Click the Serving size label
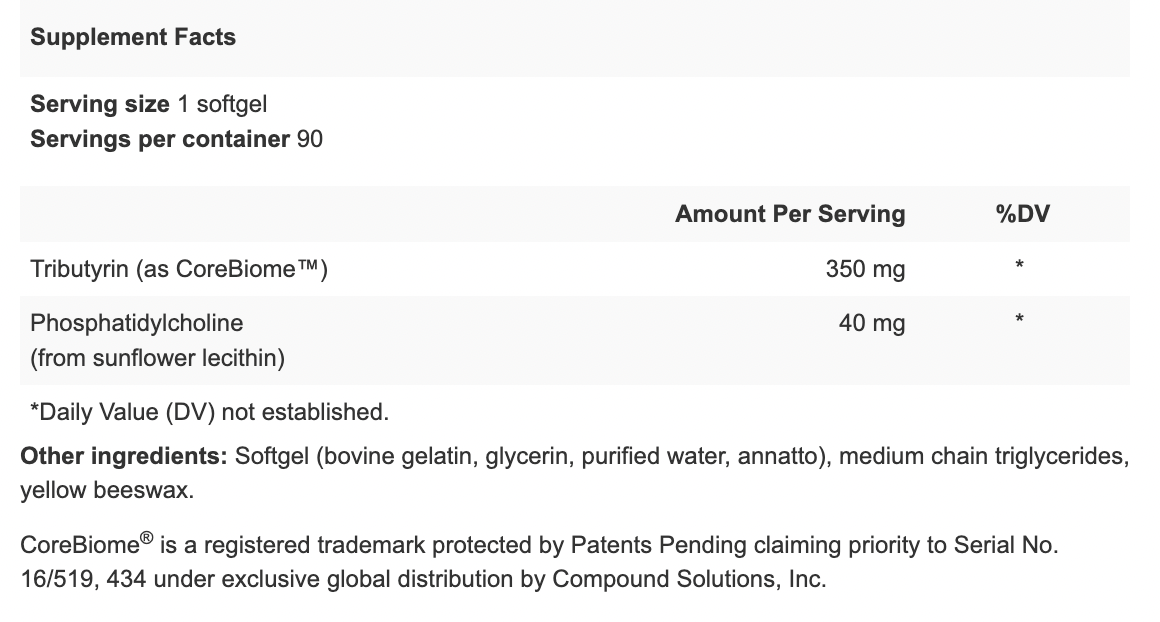This screenshot has width=1160, height=622. [100, 104]
